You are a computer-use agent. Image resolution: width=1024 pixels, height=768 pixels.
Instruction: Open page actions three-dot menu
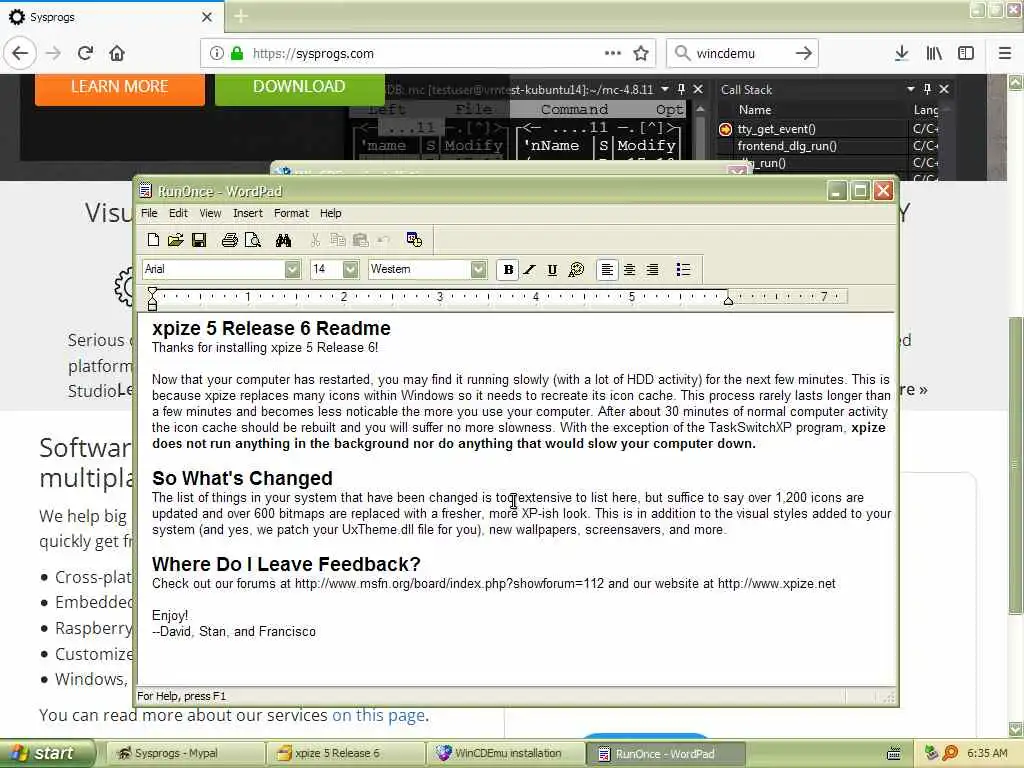[x=613, y=53]
